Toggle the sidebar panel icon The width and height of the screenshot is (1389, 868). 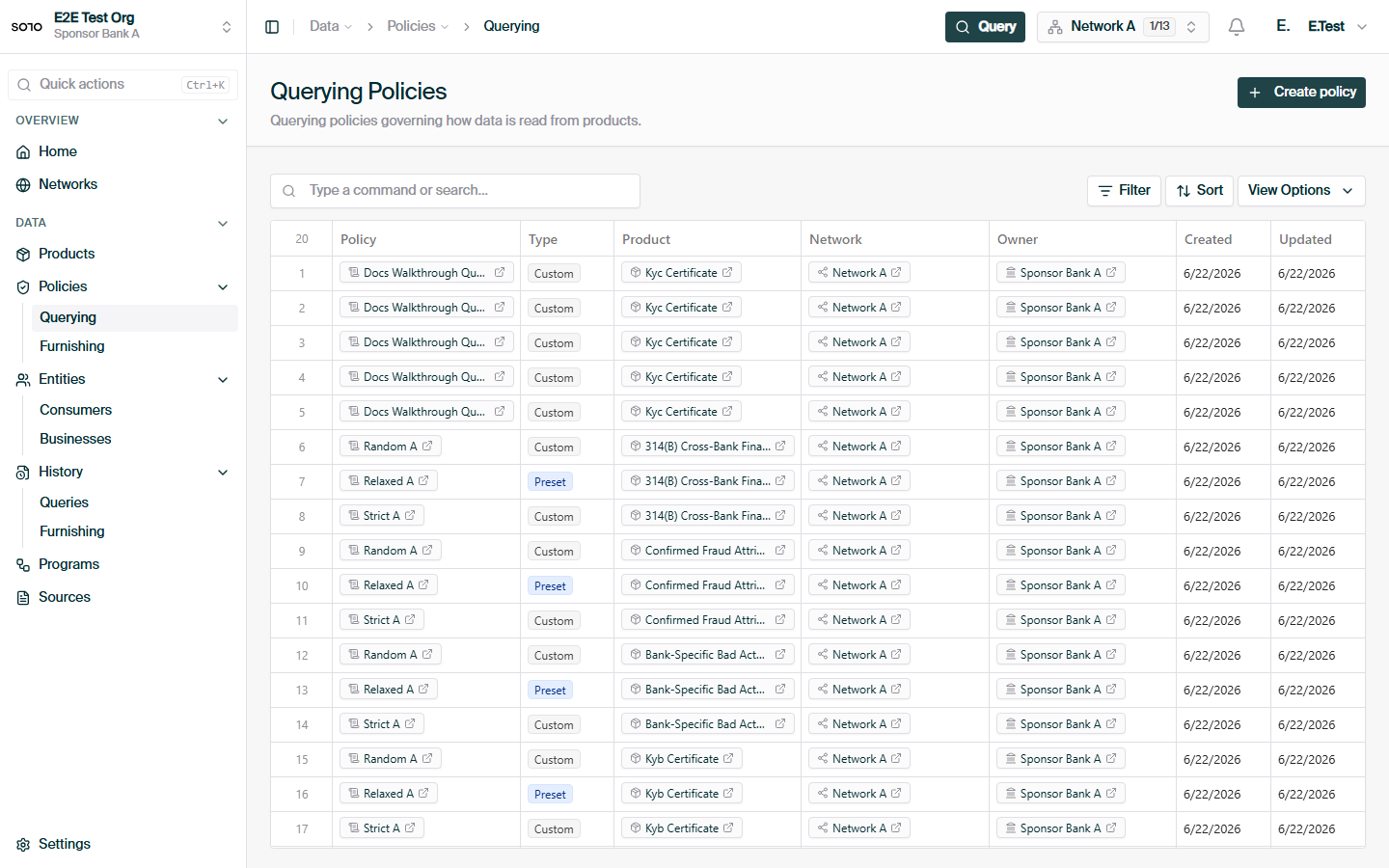click(272, 27)
